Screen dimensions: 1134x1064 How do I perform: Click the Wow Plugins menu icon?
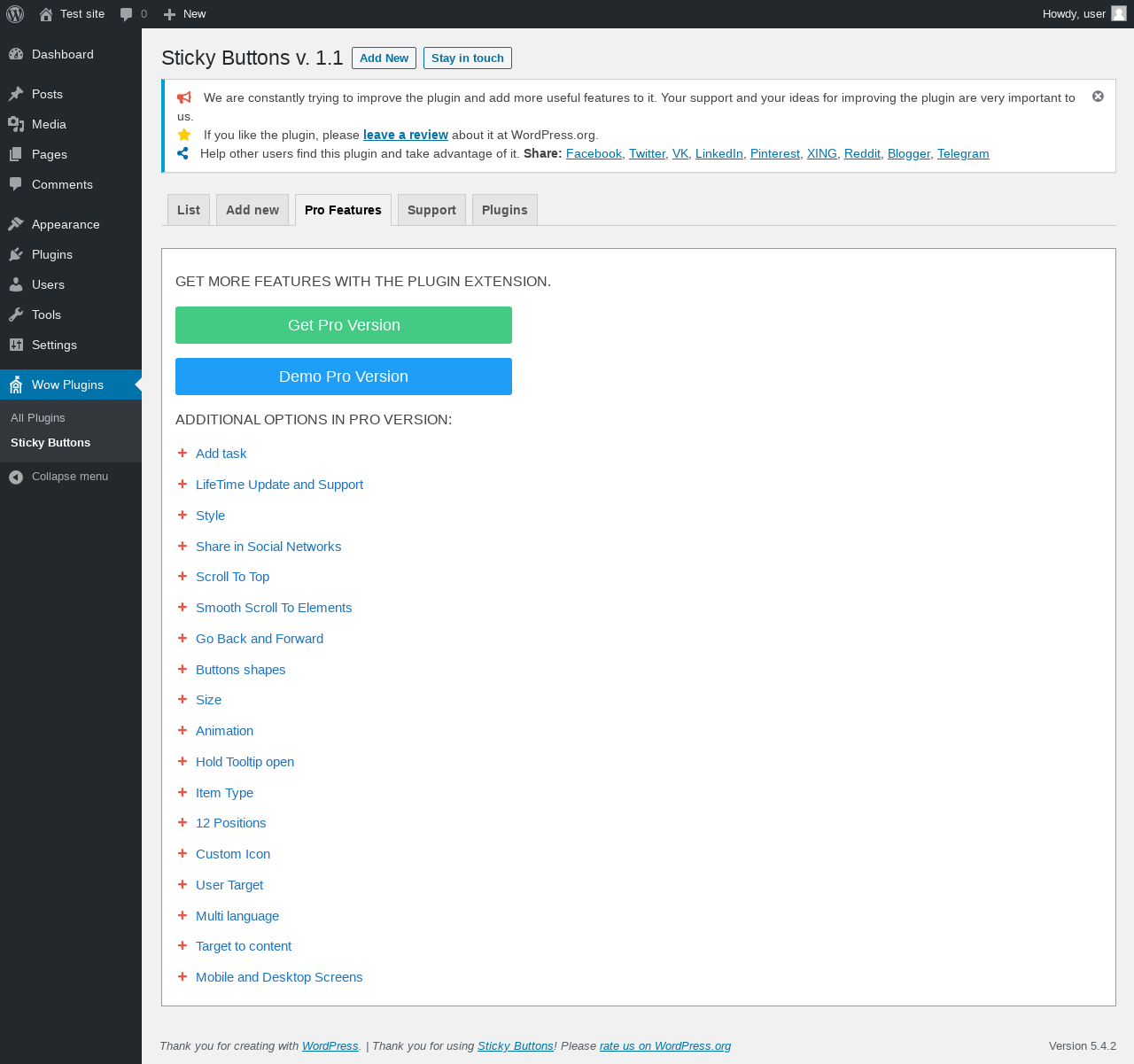tap(16, 384)
